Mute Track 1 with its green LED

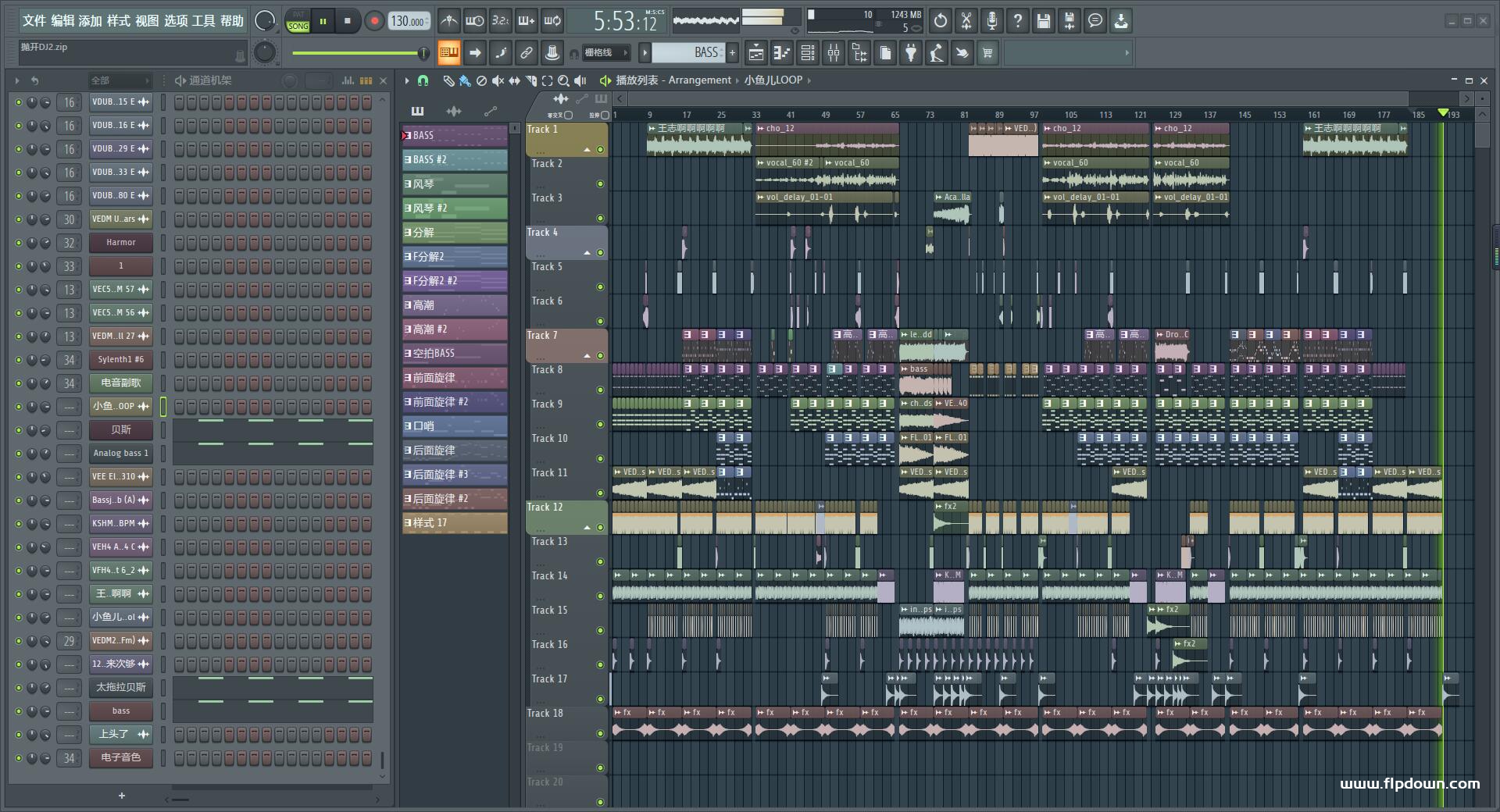coord(600,150)
